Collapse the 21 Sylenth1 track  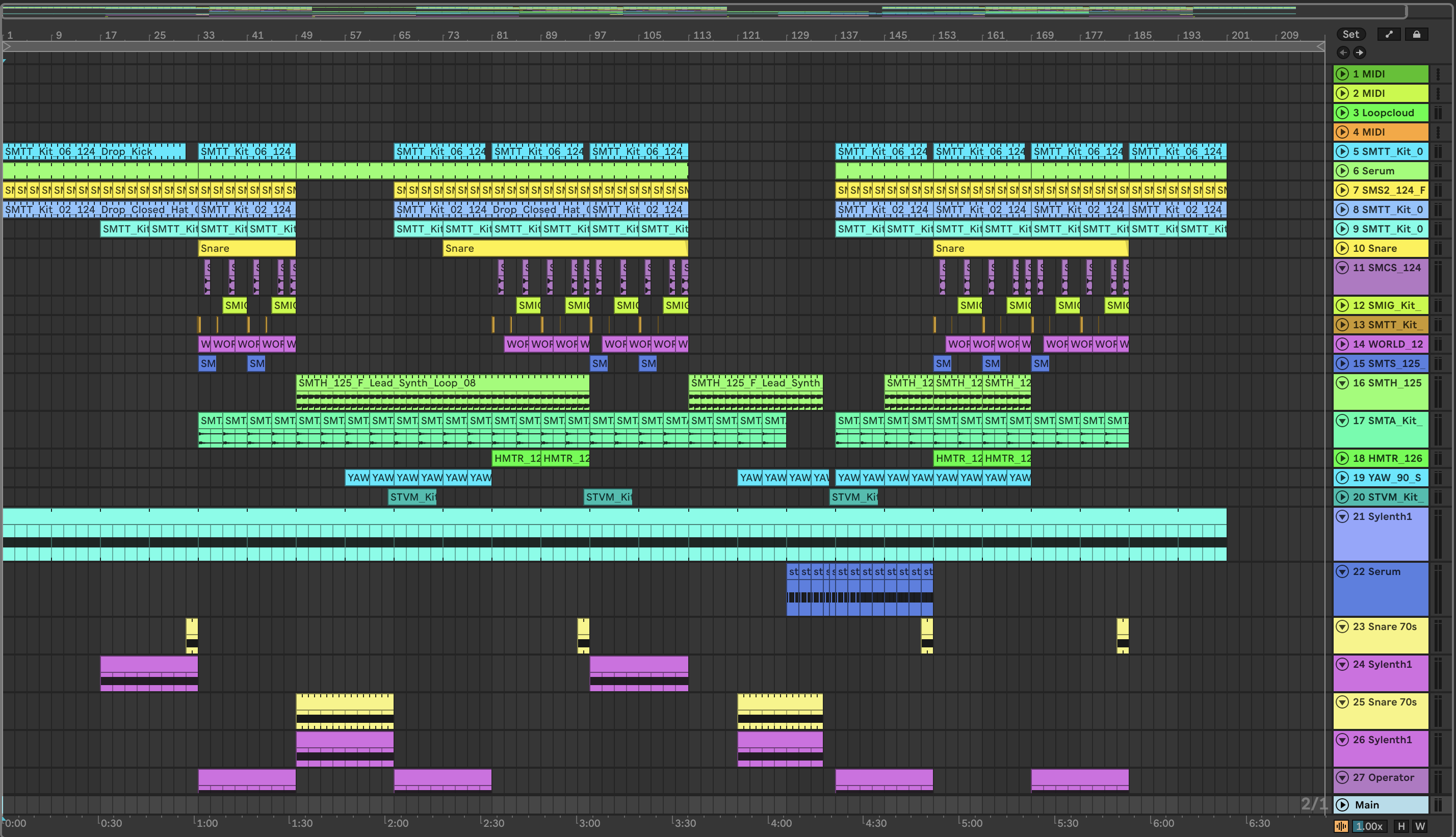(1342, 516)
